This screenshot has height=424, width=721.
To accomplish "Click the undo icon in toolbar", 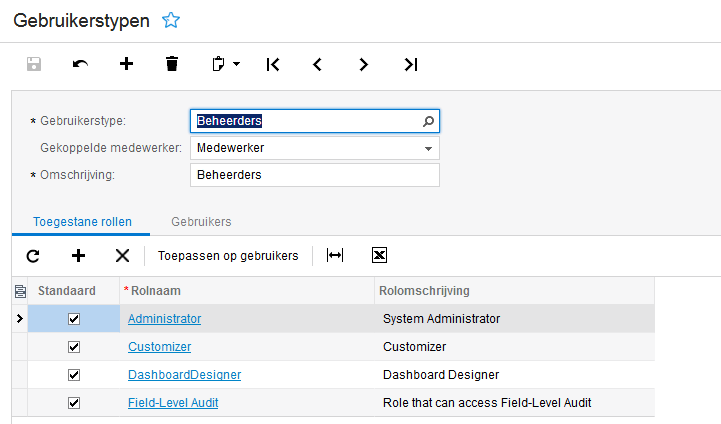I will [x=80, y=64].
